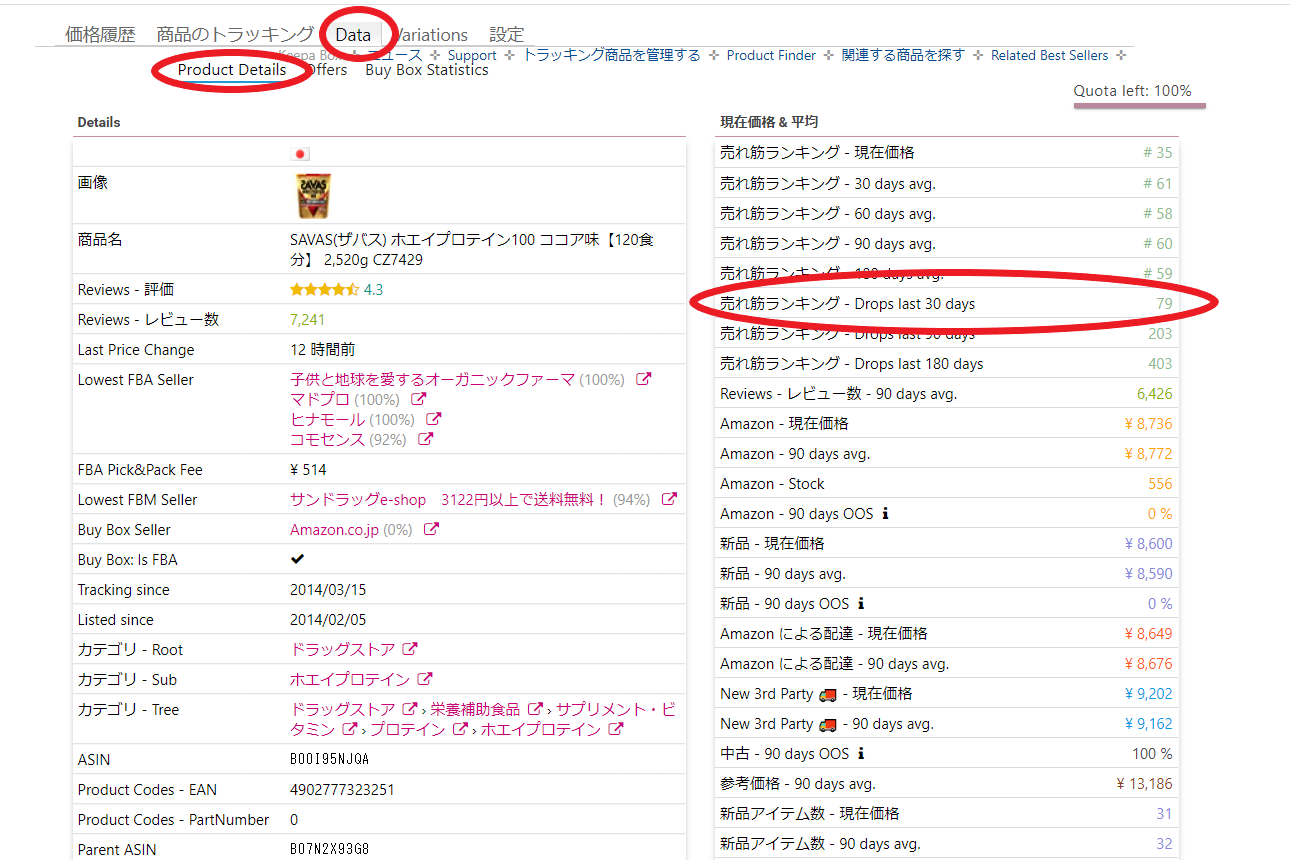Select Tracking since date 2014/03/15
This screenshot has width=1290, height=860.
click(330, 589)
